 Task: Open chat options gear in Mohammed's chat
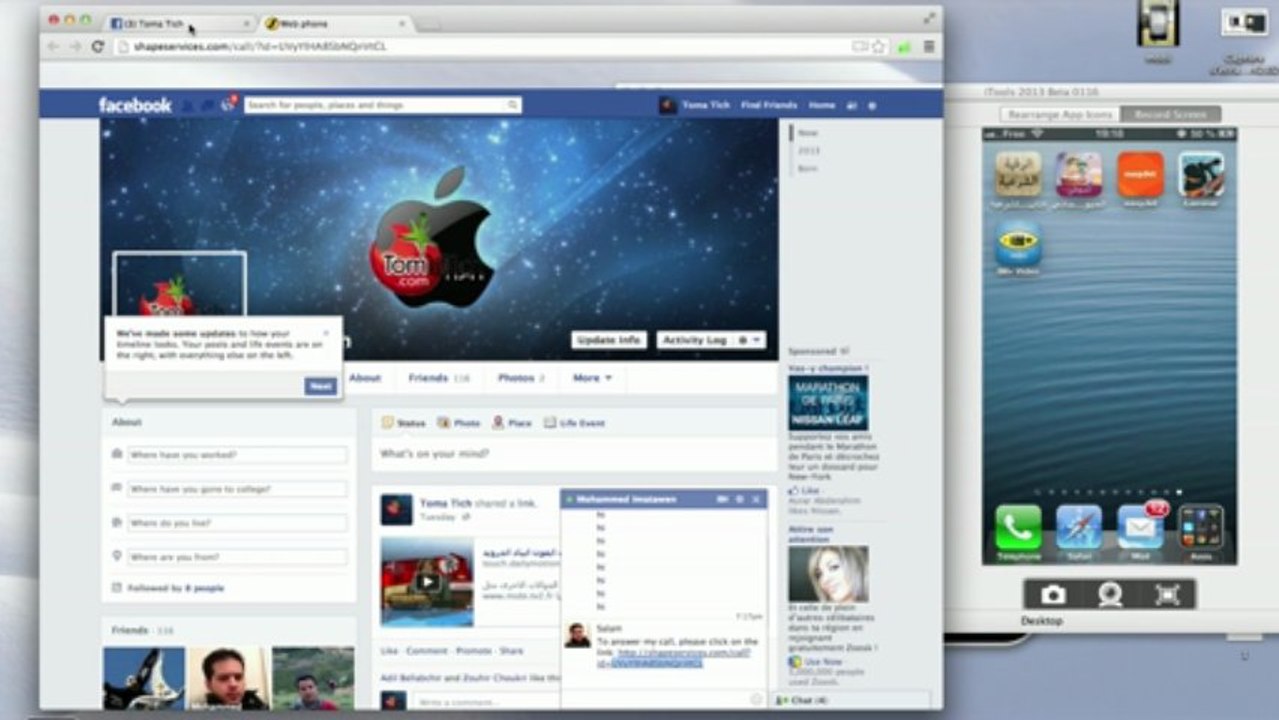point(740,499)
